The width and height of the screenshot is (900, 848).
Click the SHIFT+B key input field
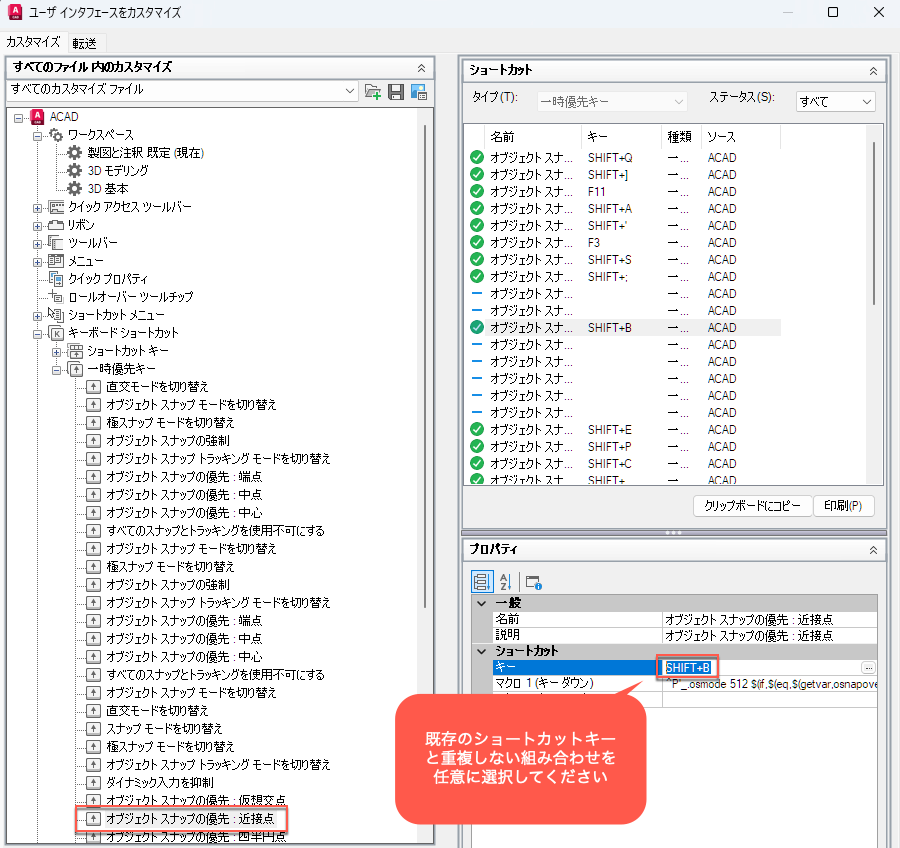[x=689, y=666]
